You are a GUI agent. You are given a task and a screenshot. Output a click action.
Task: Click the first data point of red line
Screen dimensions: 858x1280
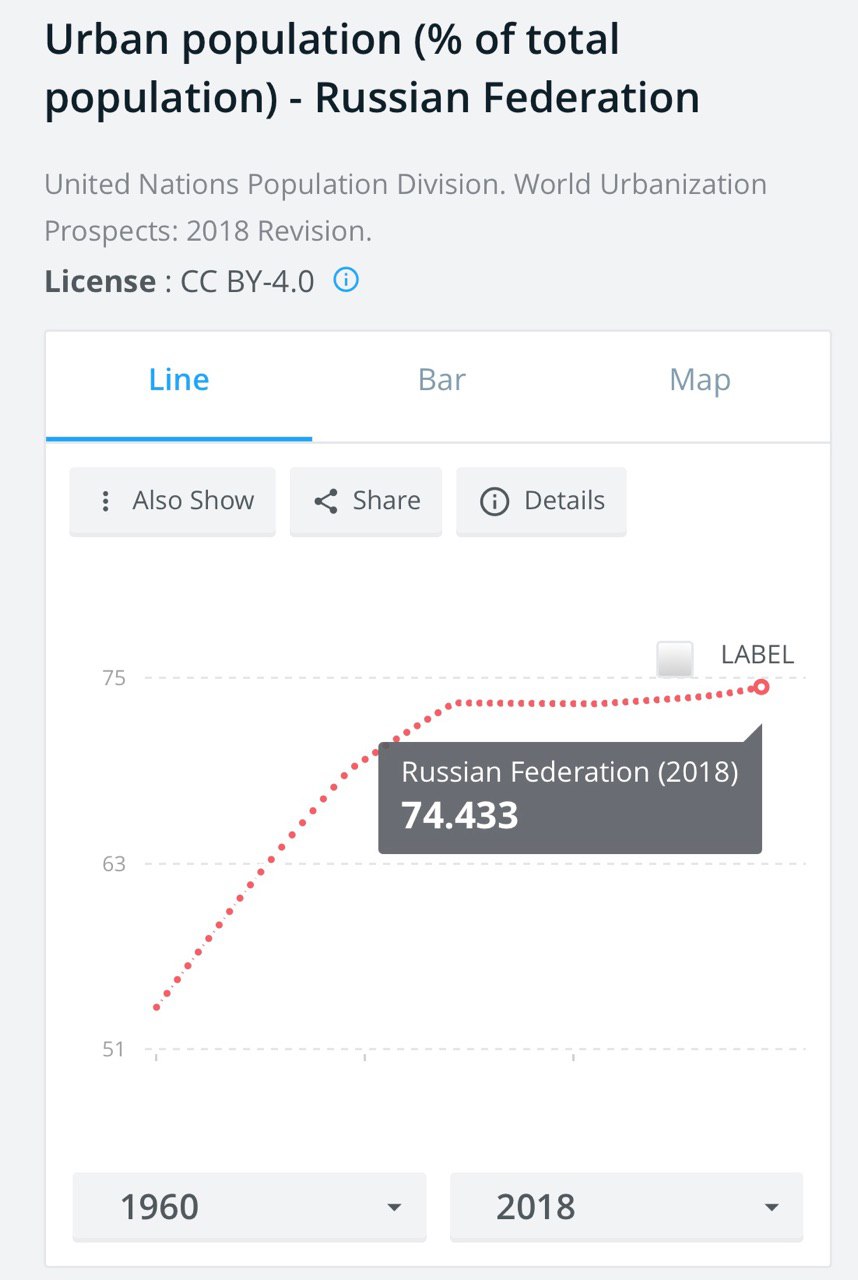pos(156,1007)
